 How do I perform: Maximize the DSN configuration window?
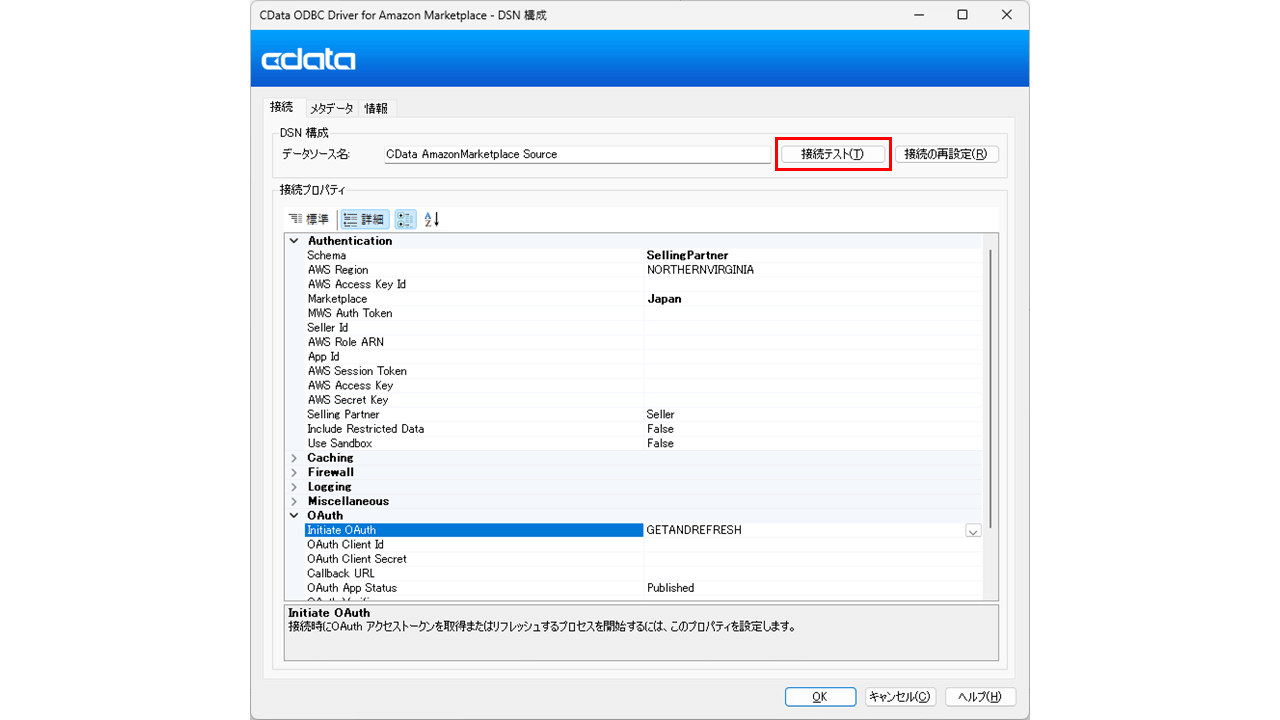tap(962, 15)
